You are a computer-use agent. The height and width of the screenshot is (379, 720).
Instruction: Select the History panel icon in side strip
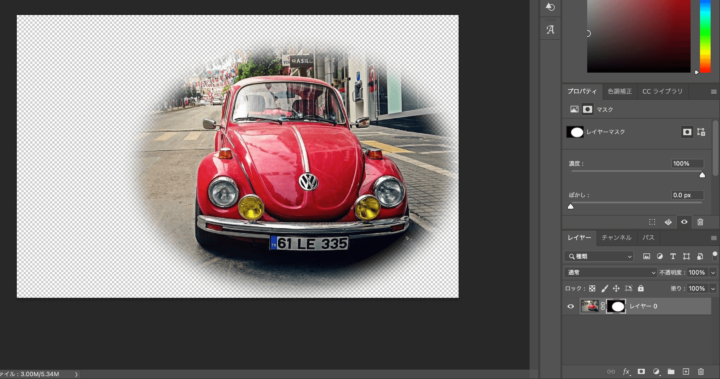point(550,7)
